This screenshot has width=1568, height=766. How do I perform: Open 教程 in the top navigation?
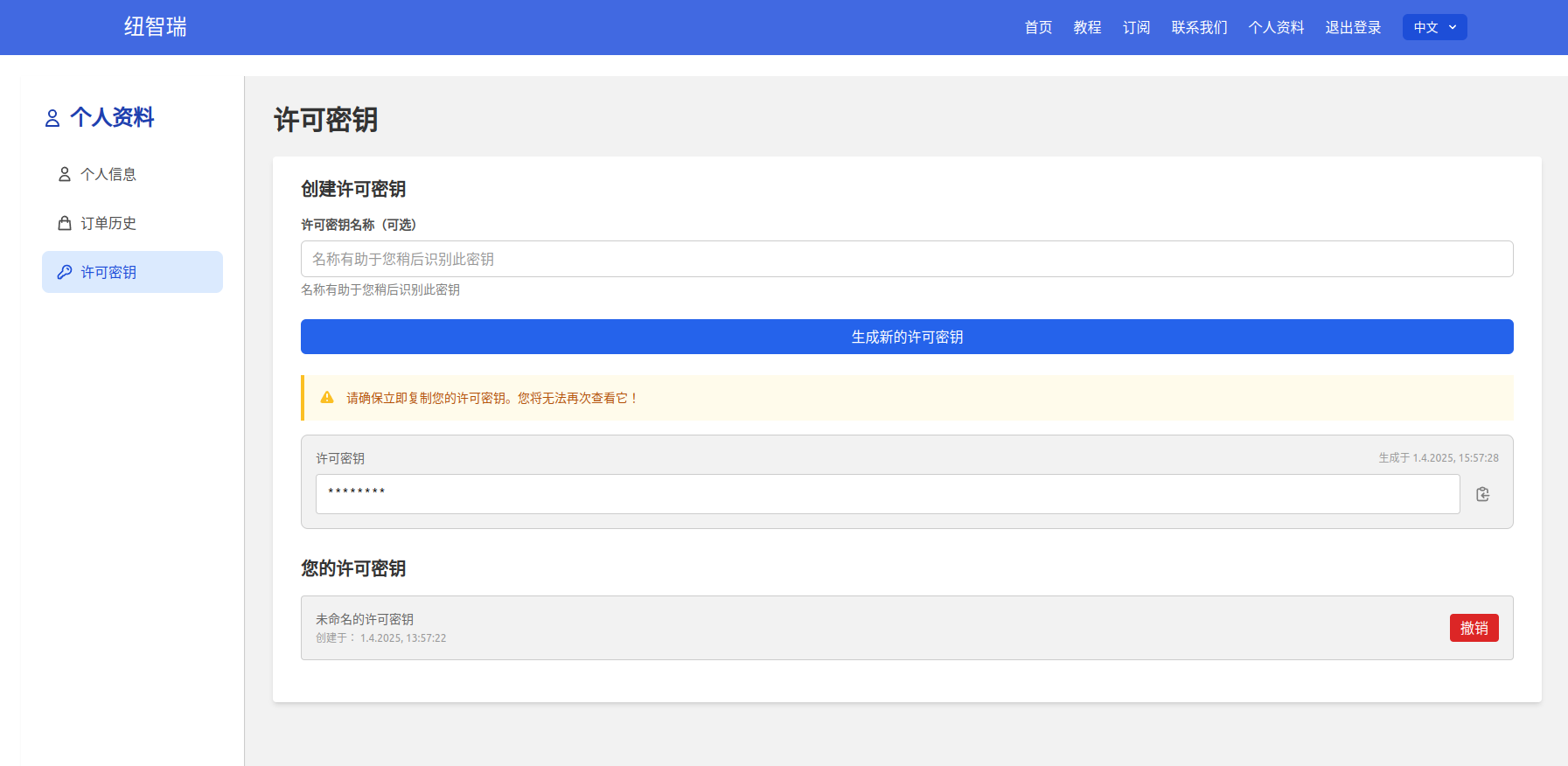(1087, 27)
